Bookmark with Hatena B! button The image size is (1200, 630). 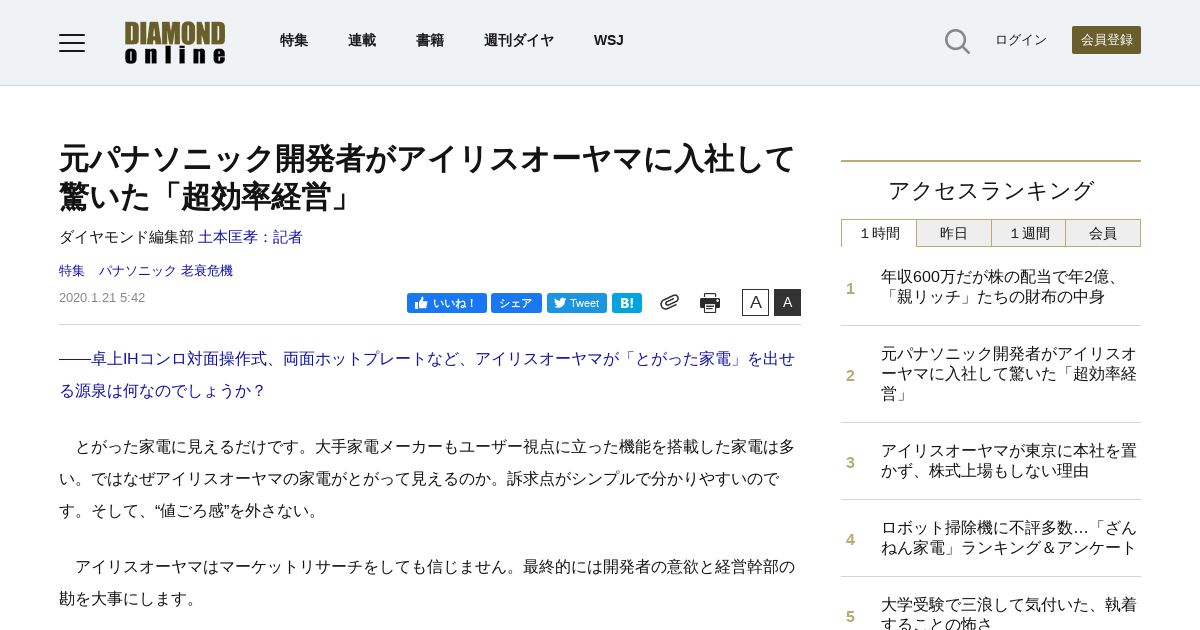(x=627, y=303)
